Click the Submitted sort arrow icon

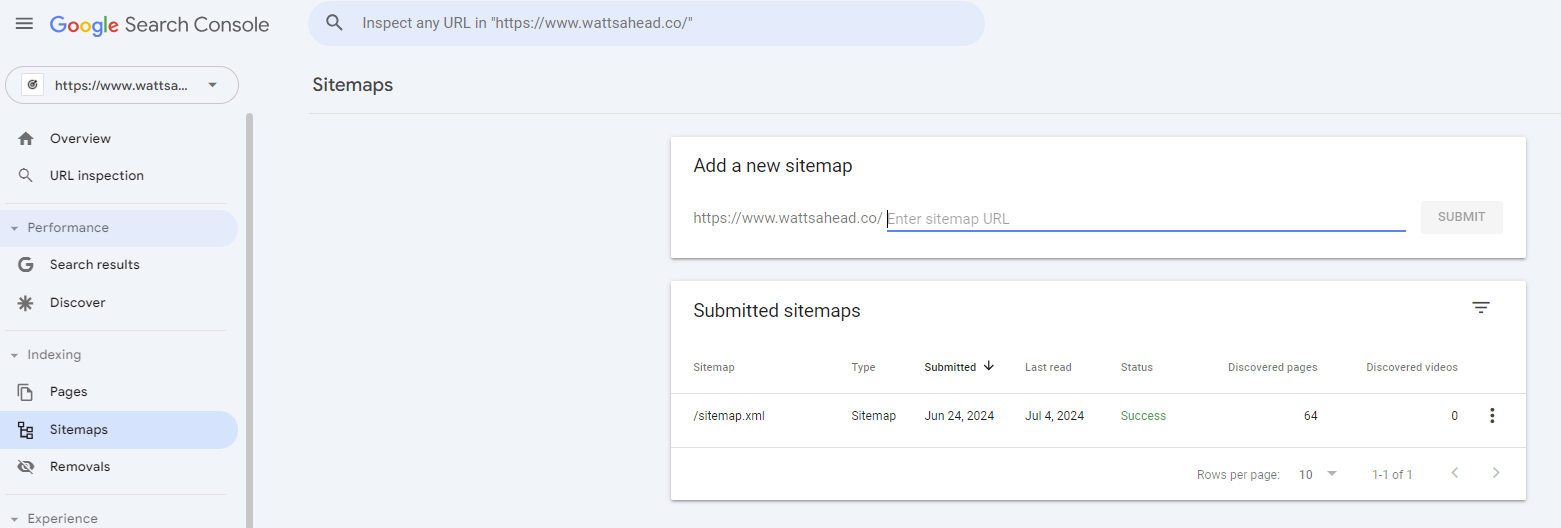pos(989,366)
